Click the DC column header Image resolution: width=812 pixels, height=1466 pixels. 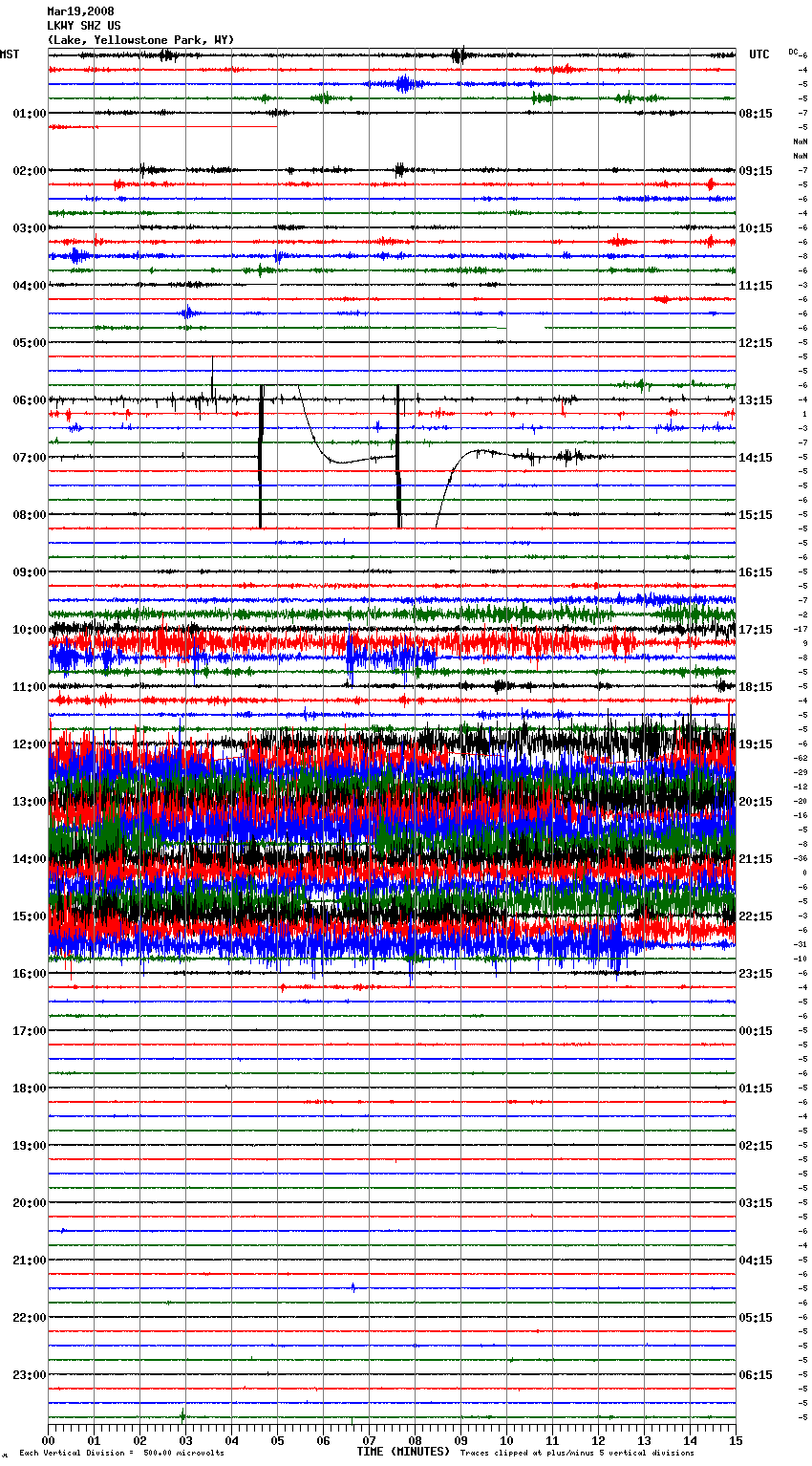click(793, 52)
